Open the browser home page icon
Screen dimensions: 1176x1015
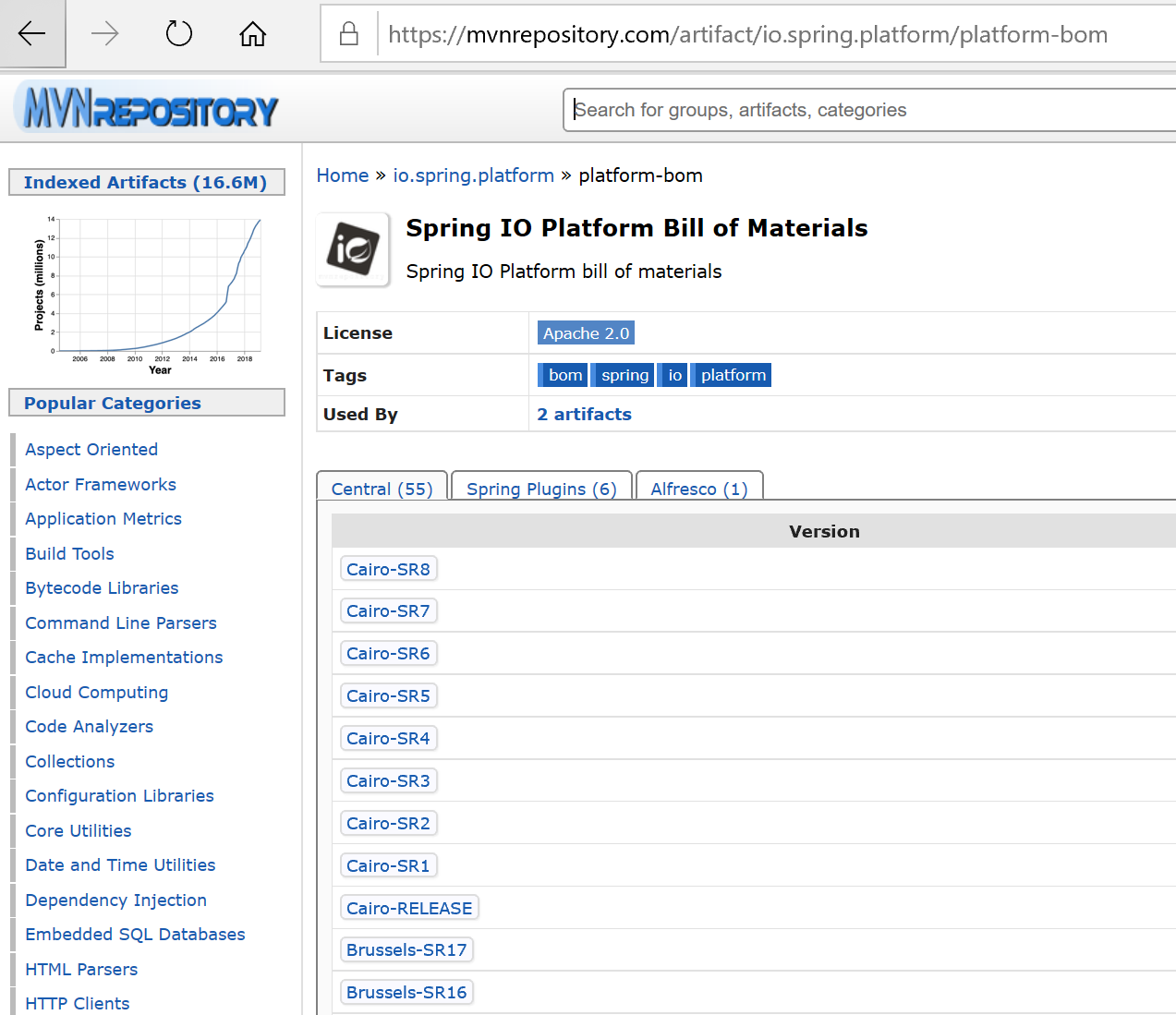tap(252, 34)
